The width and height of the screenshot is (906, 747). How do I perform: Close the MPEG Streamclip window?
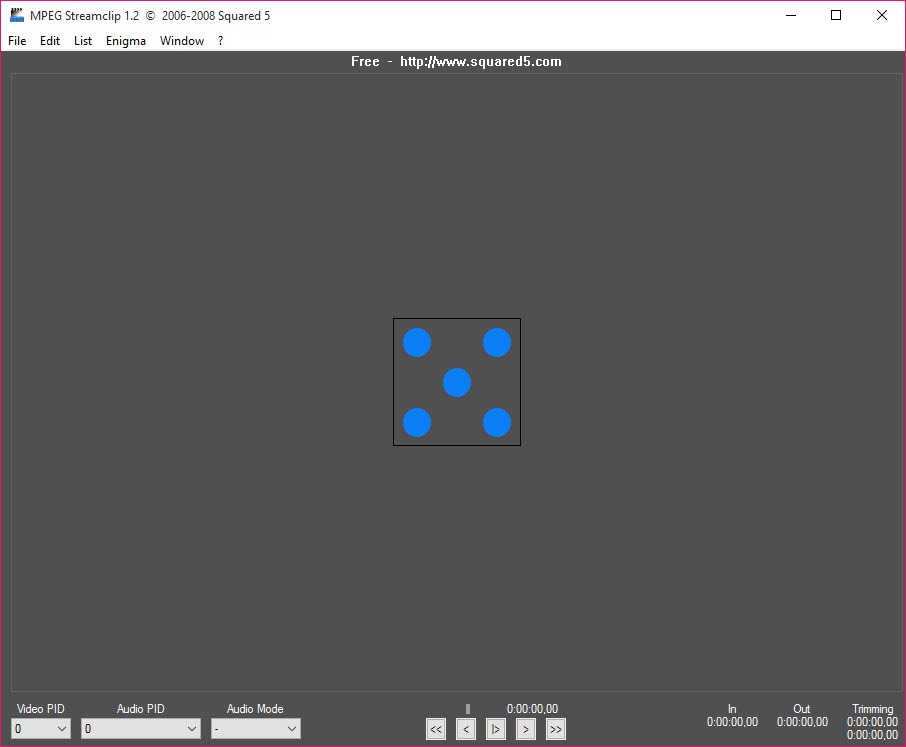click(882, 15)
